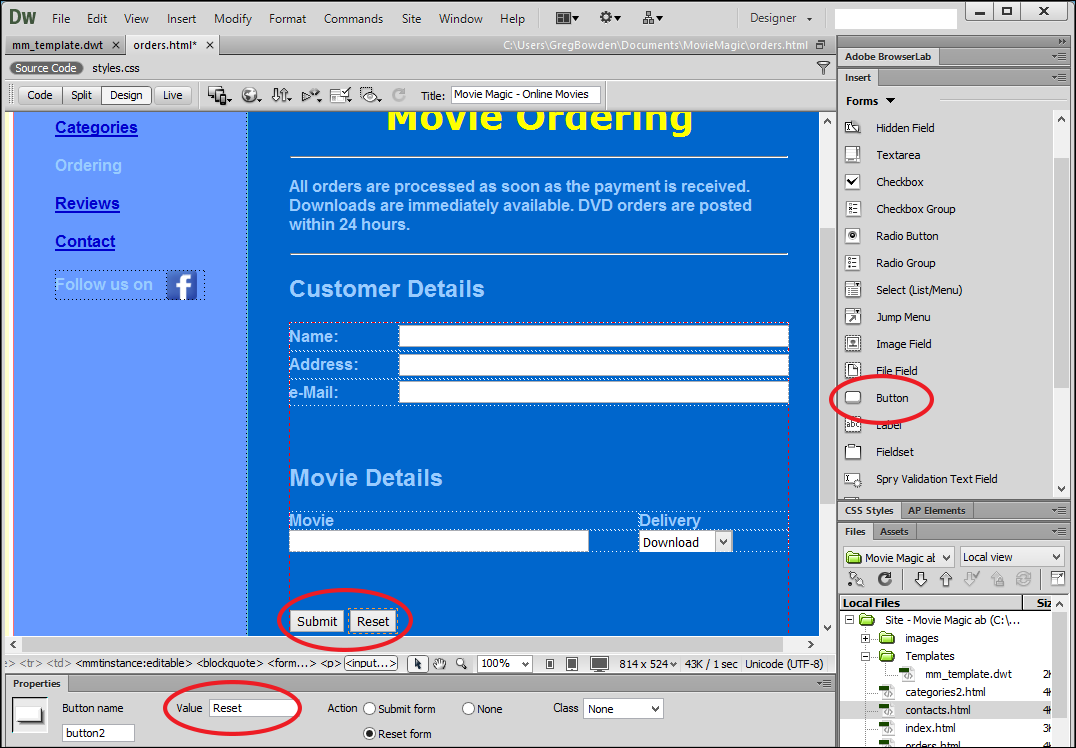1076x748 pixels.
Task: Switch to the mm_template.dwt document tab
Action: point(58,45)
